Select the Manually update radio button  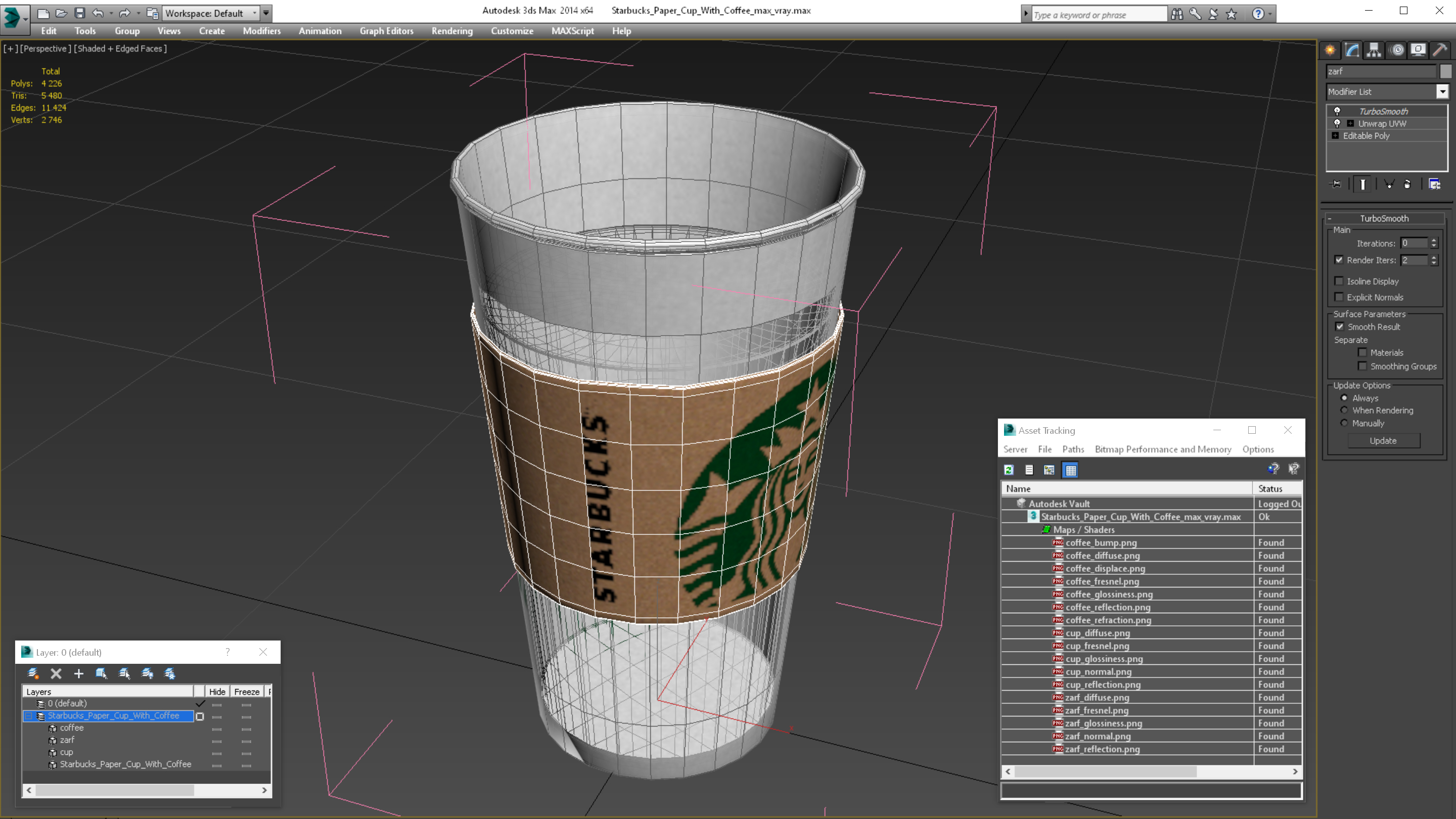pyautogui.click(x=1345, y=423)
